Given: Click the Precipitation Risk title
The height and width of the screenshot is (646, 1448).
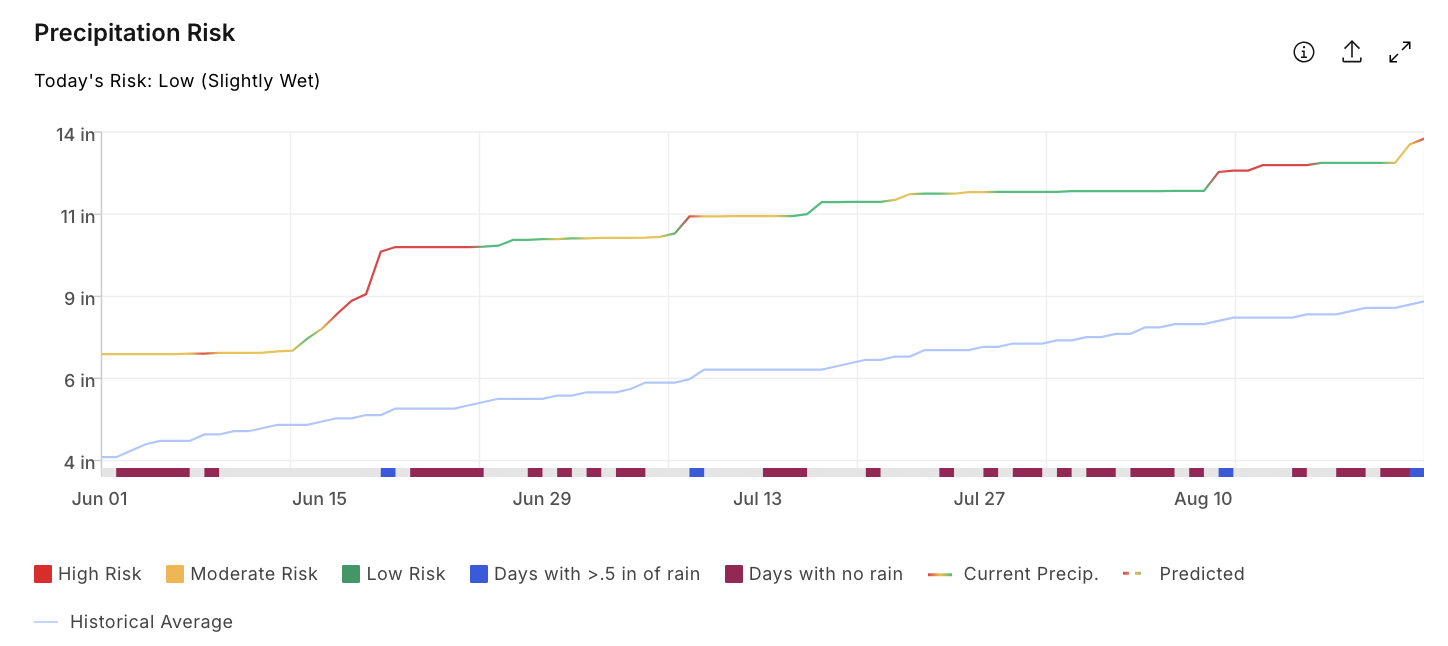Looking at the screenshot, I should (x=135, y=33).
